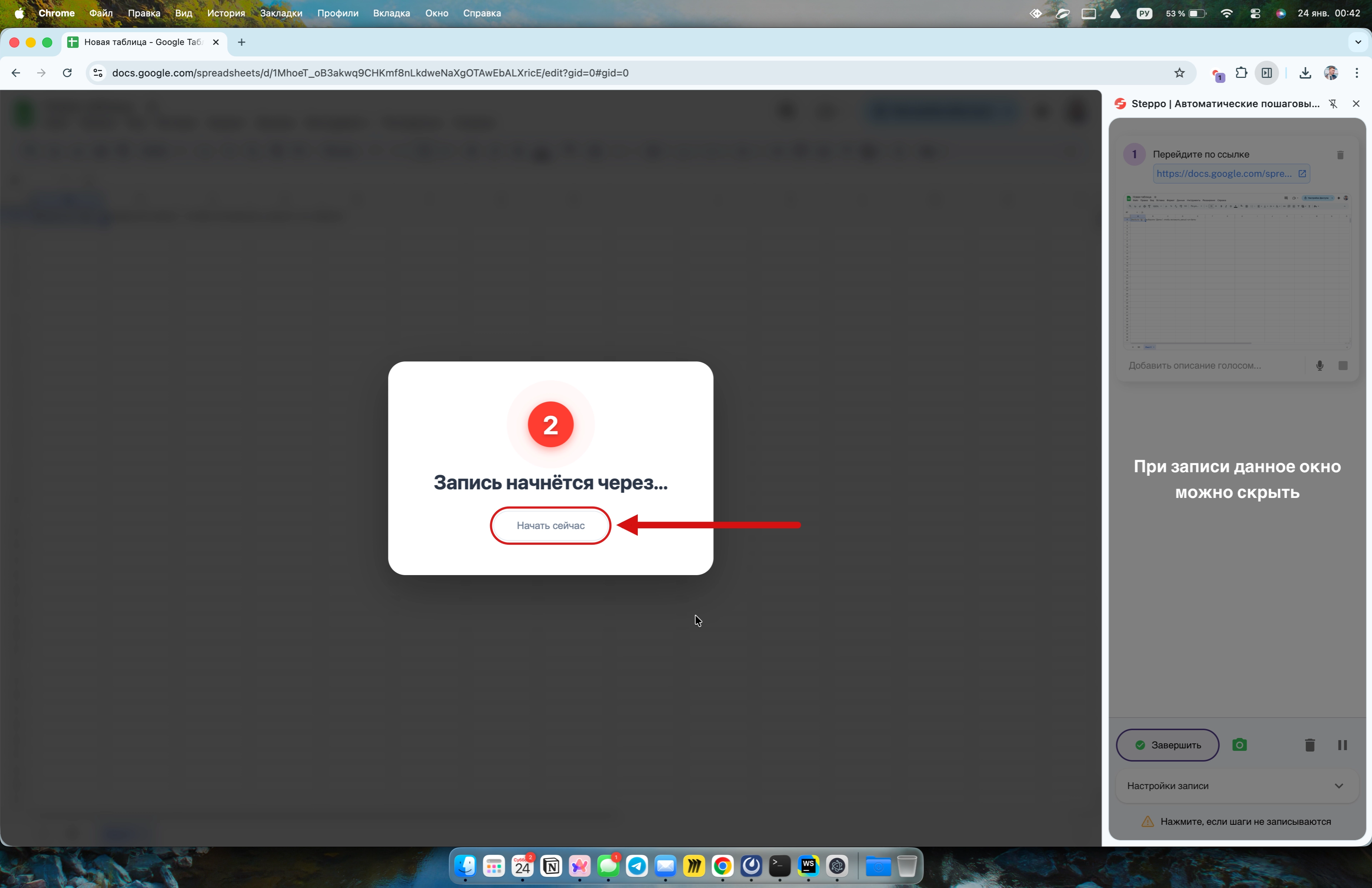Pause recording with the pause icon
This screenshot has height=888, width=1372.
click(x=1342, y=745)
